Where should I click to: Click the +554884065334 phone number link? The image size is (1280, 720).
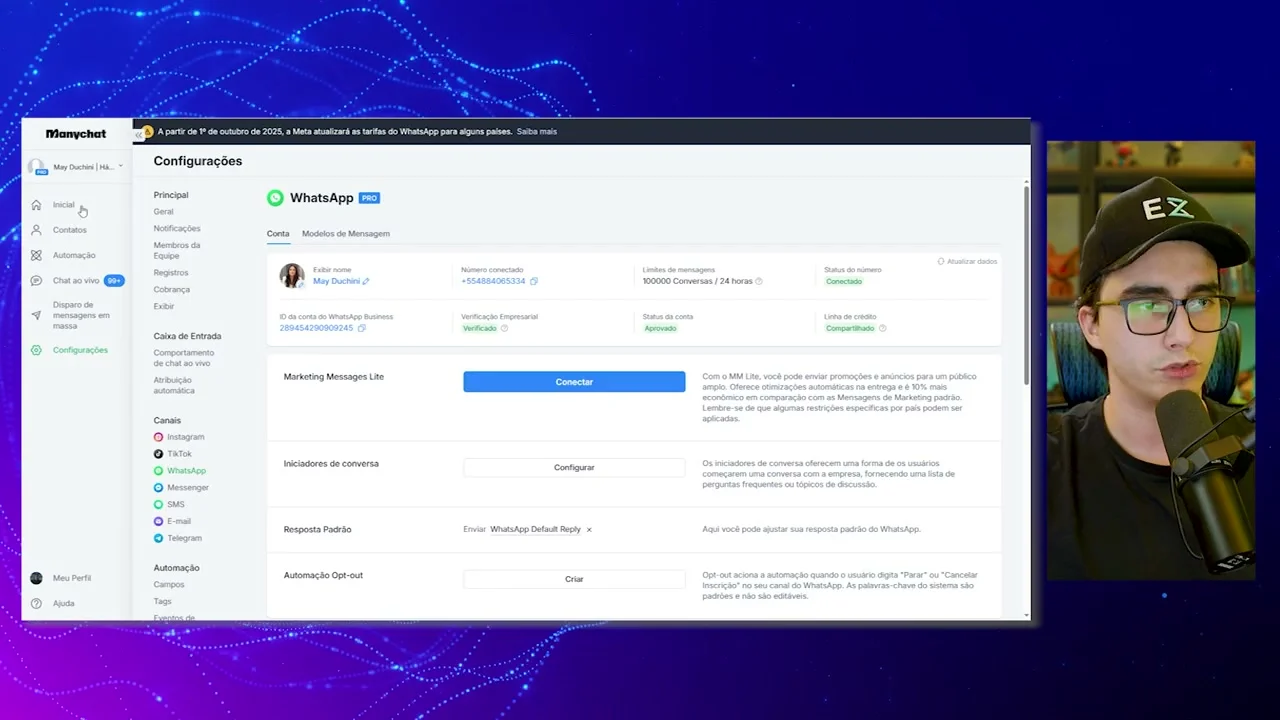tap(493, 282)
